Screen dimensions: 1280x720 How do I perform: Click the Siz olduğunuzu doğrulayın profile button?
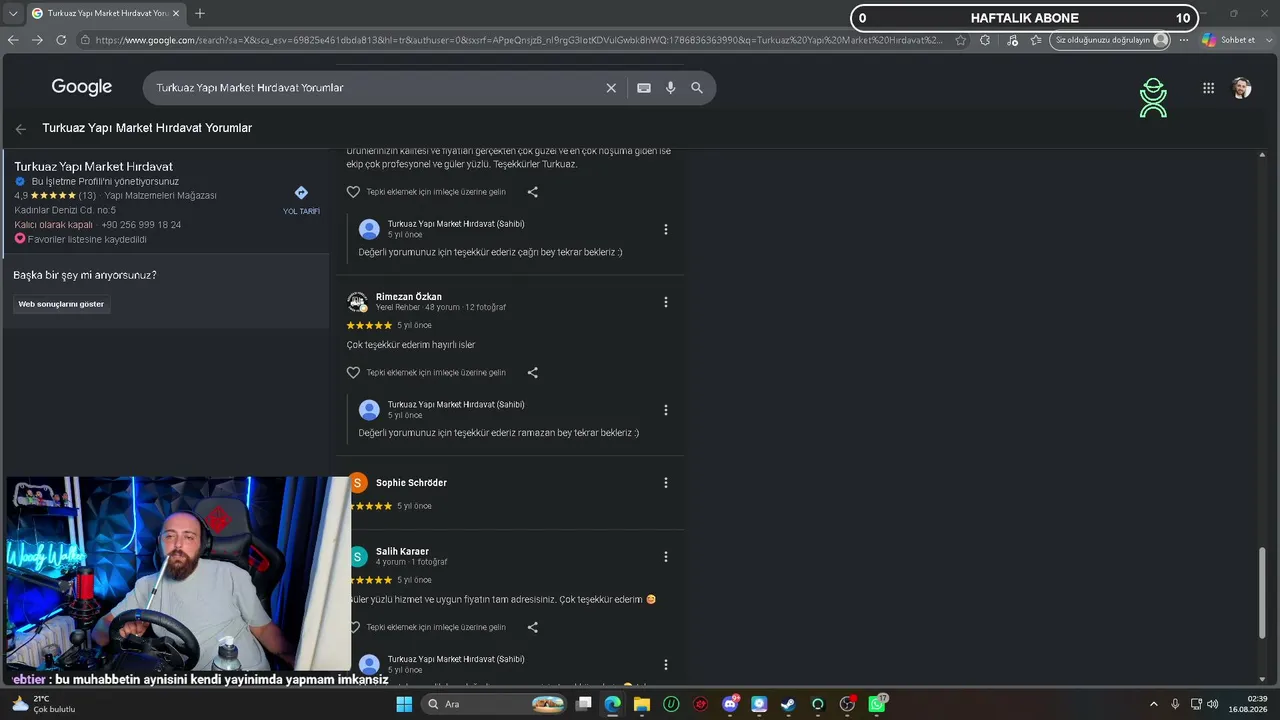tap(1110, 40)
